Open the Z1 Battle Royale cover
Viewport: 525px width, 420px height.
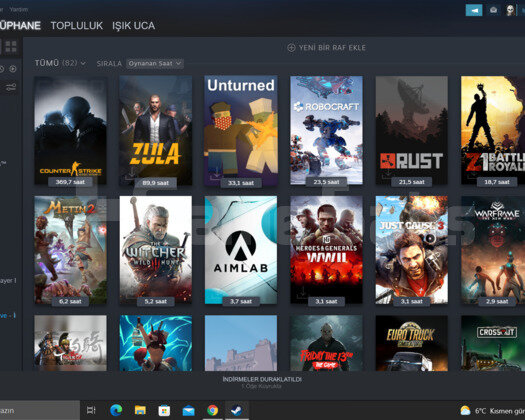coord(493,131)
